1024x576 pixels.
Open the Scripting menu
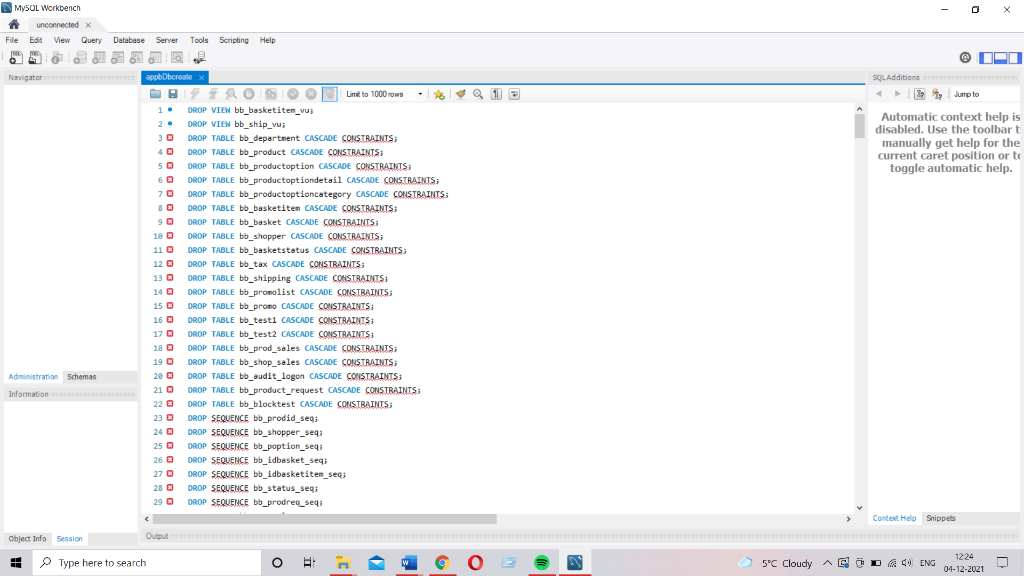coord(234,40)
